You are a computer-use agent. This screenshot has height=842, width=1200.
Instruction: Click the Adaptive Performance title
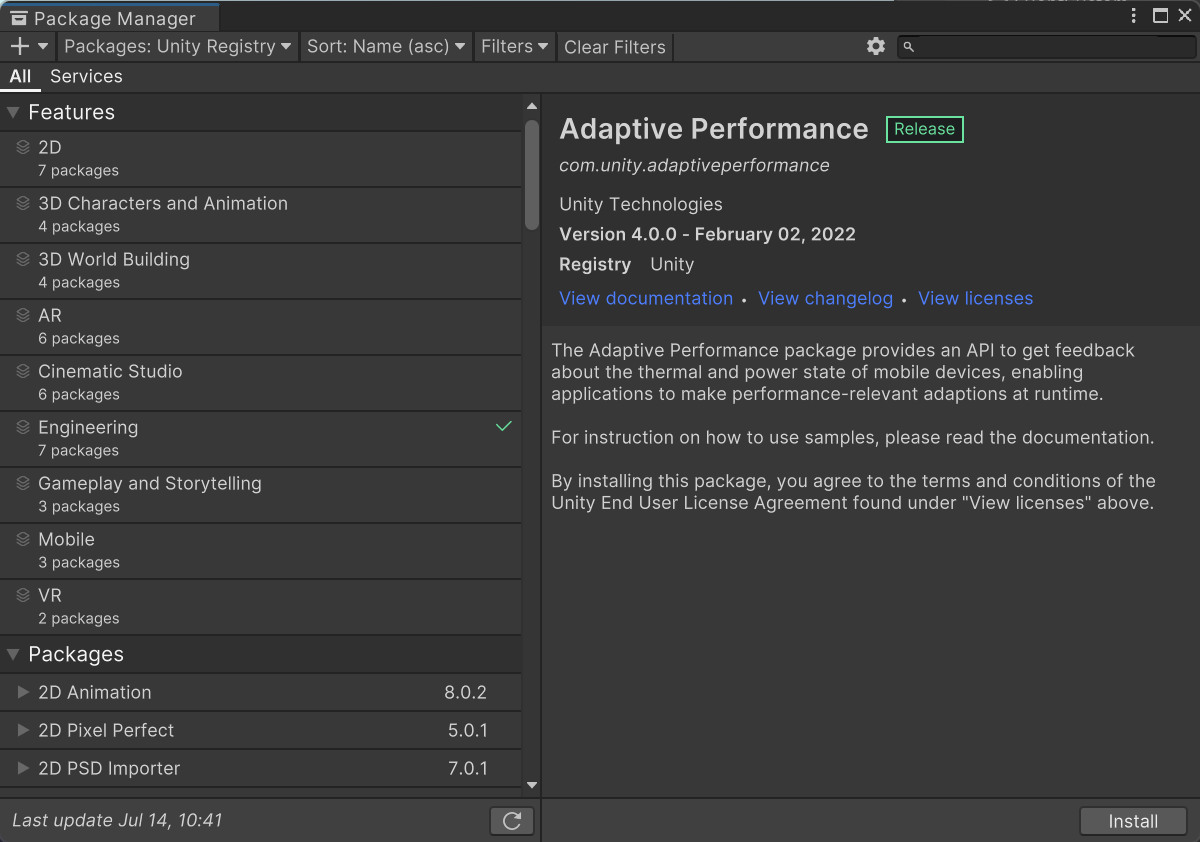(x=714, y=129)
